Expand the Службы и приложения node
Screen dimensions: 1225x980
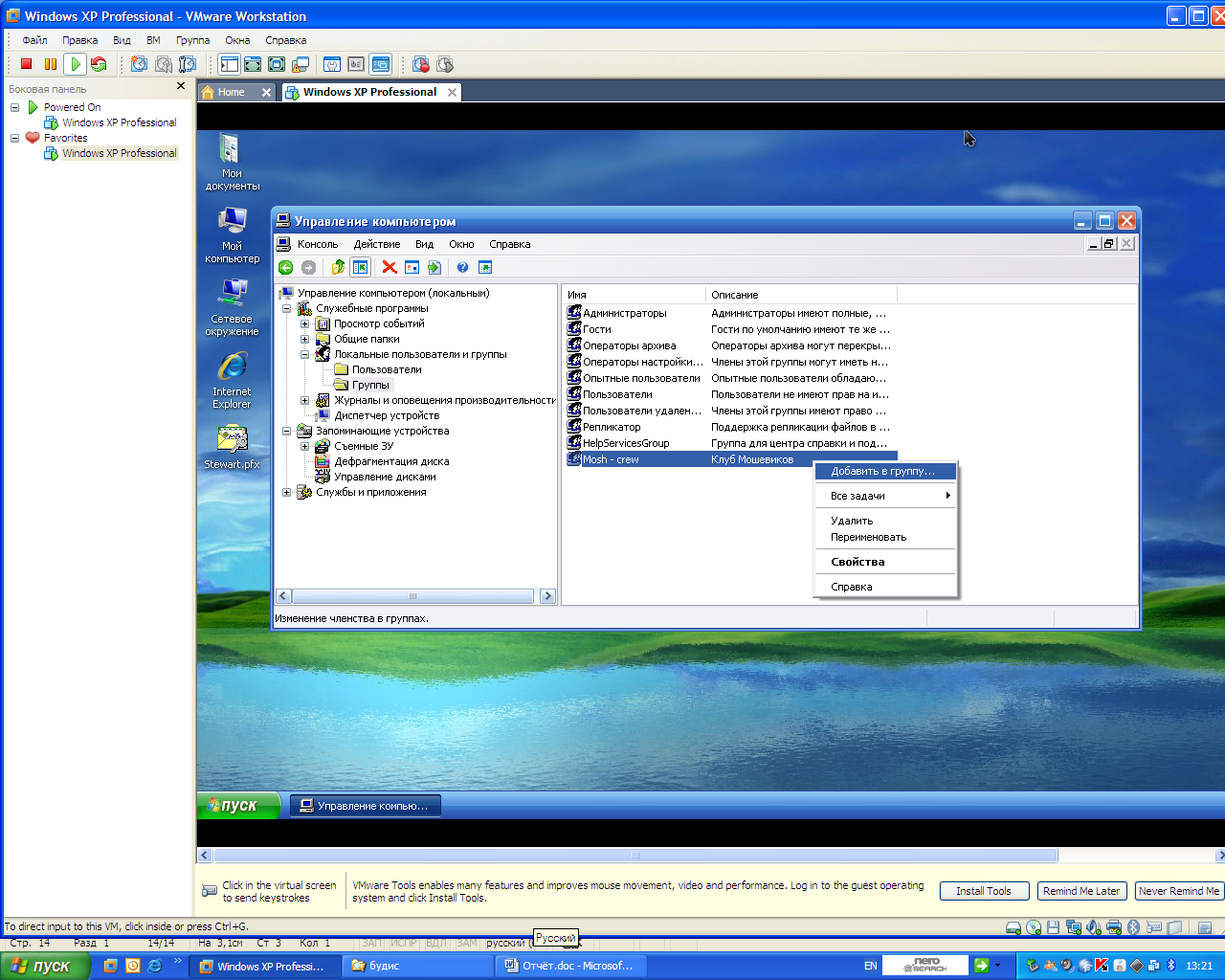(x=286, y=492)
